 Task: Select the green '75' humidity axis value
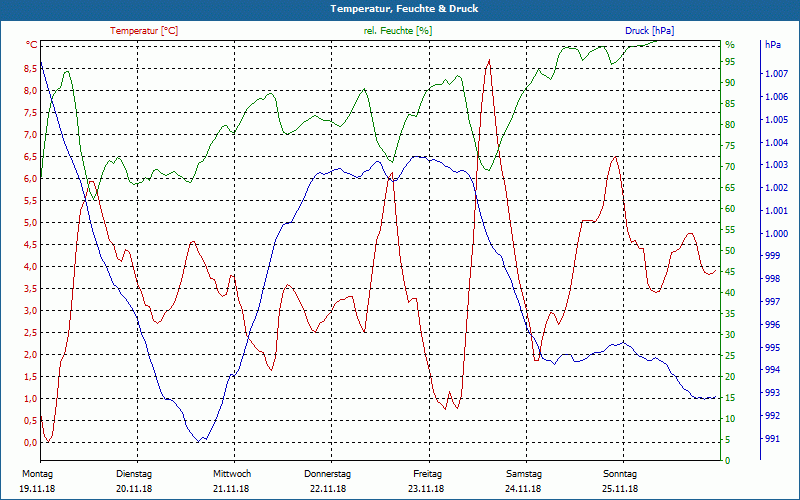point(730,146)
